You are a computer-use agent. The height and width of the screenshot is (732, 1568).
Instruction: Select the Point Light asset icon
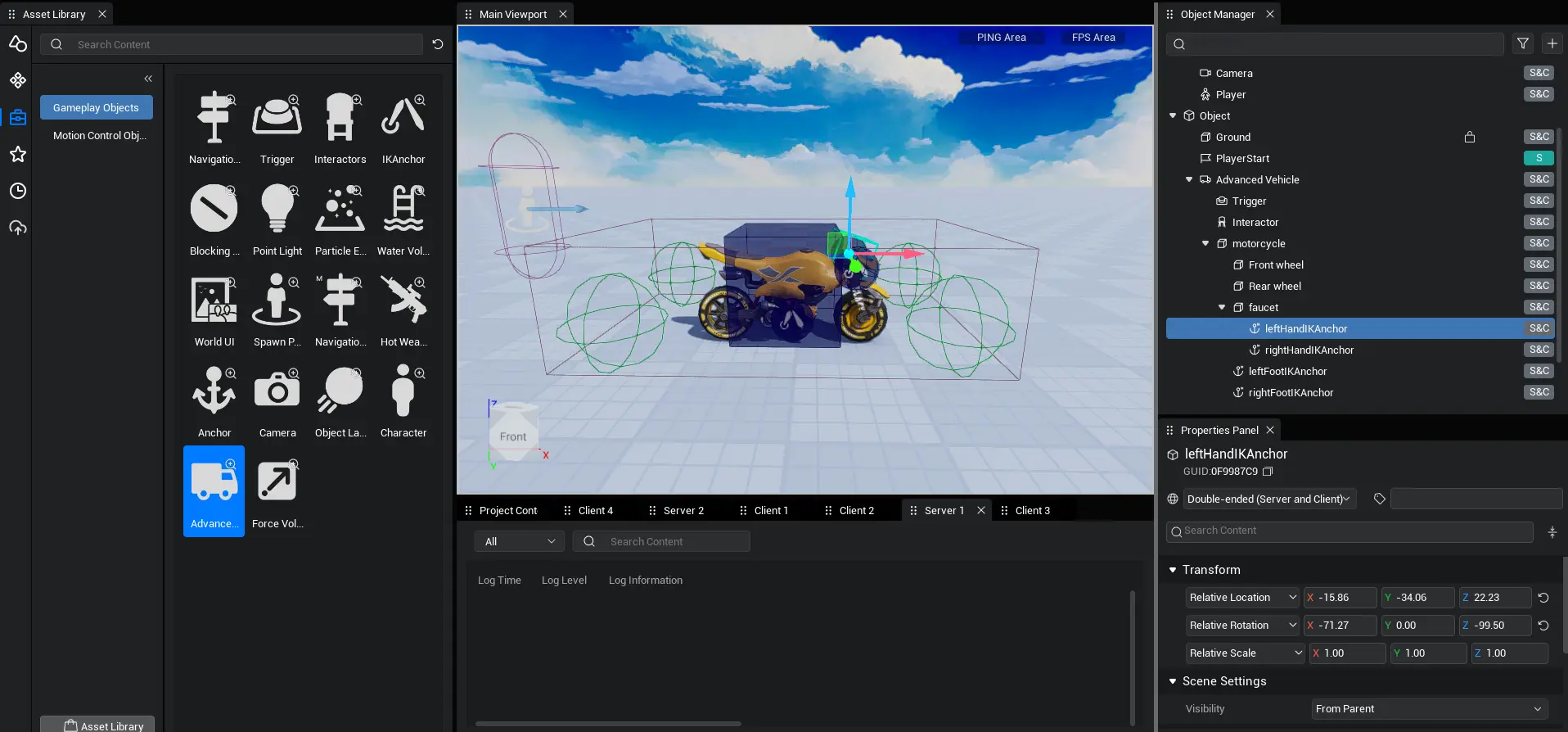click(277, 209)
